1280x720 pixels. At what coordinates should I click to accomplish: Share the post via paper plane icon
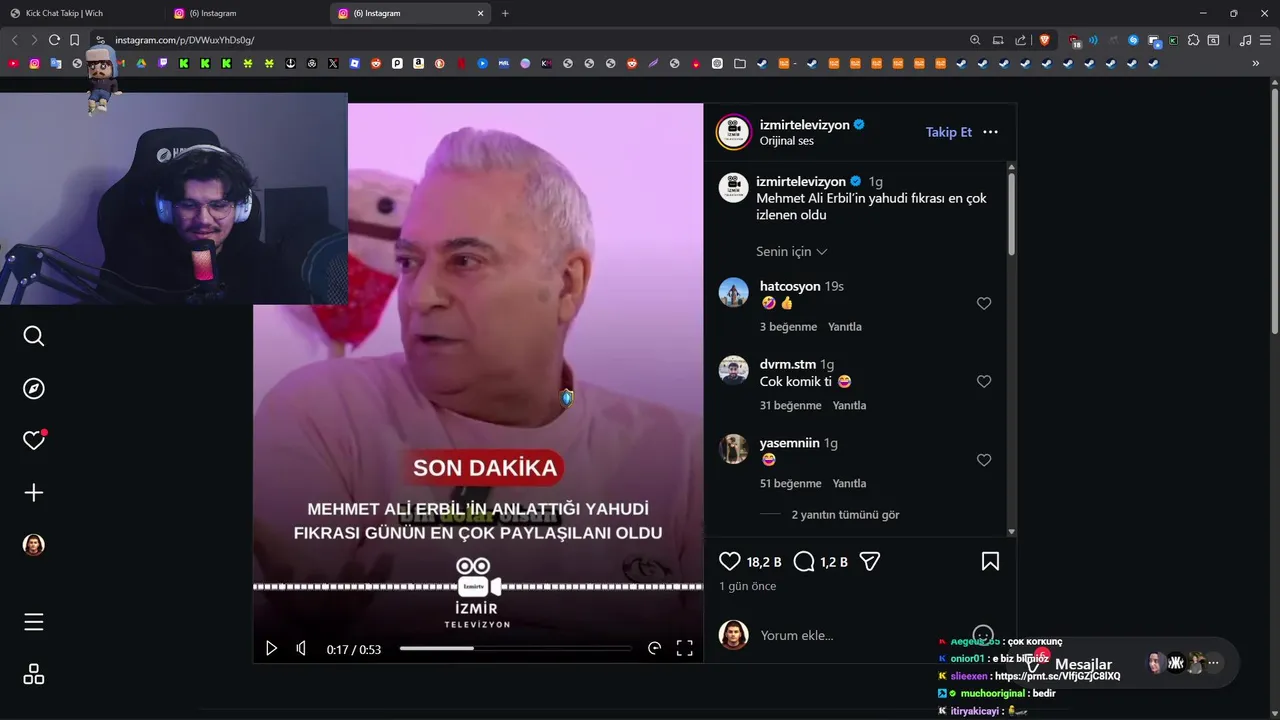[870, 561]
